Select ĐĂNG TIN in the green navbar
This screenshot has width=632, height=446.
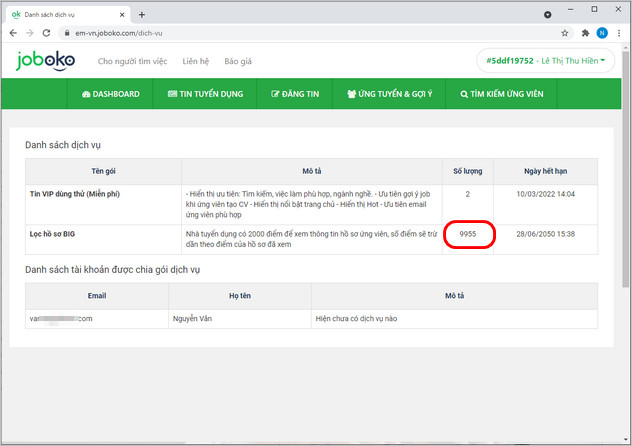tap(295, 94)
